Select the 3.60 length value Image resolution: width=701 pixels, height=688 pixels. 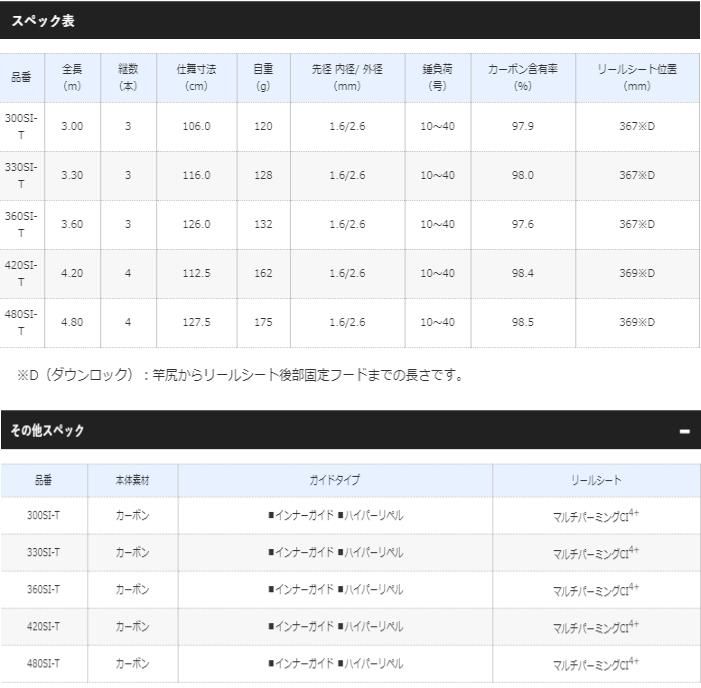tap(72, 224)
